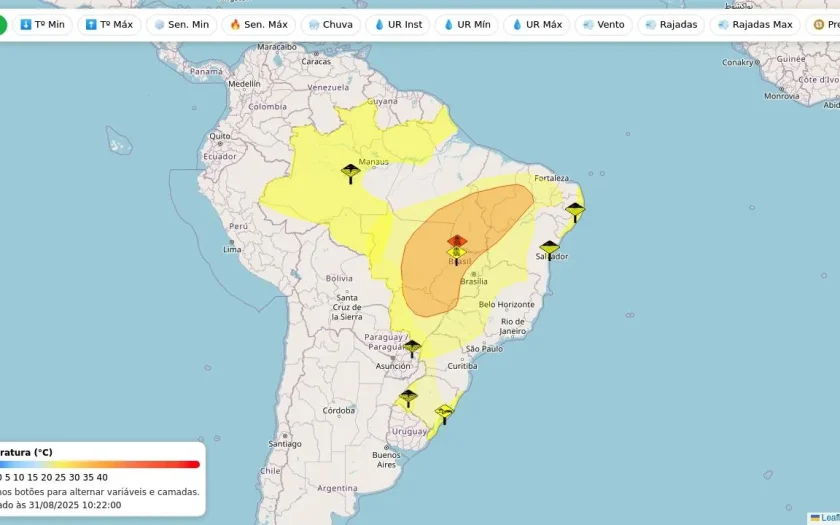840x525 pixels.
Task: Click the alert marker near Paraguay label
Action: click(412, 348)
